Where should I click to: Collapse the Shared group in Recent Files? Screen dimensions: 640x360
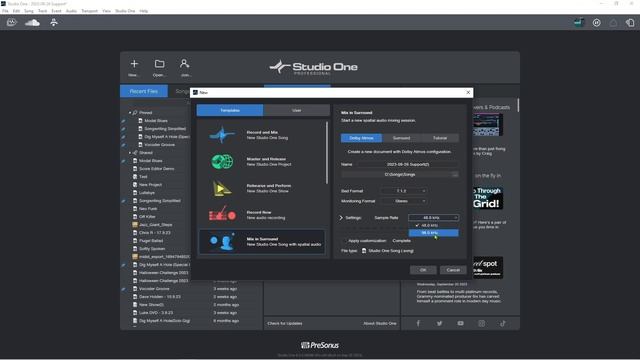click(130, 153)
